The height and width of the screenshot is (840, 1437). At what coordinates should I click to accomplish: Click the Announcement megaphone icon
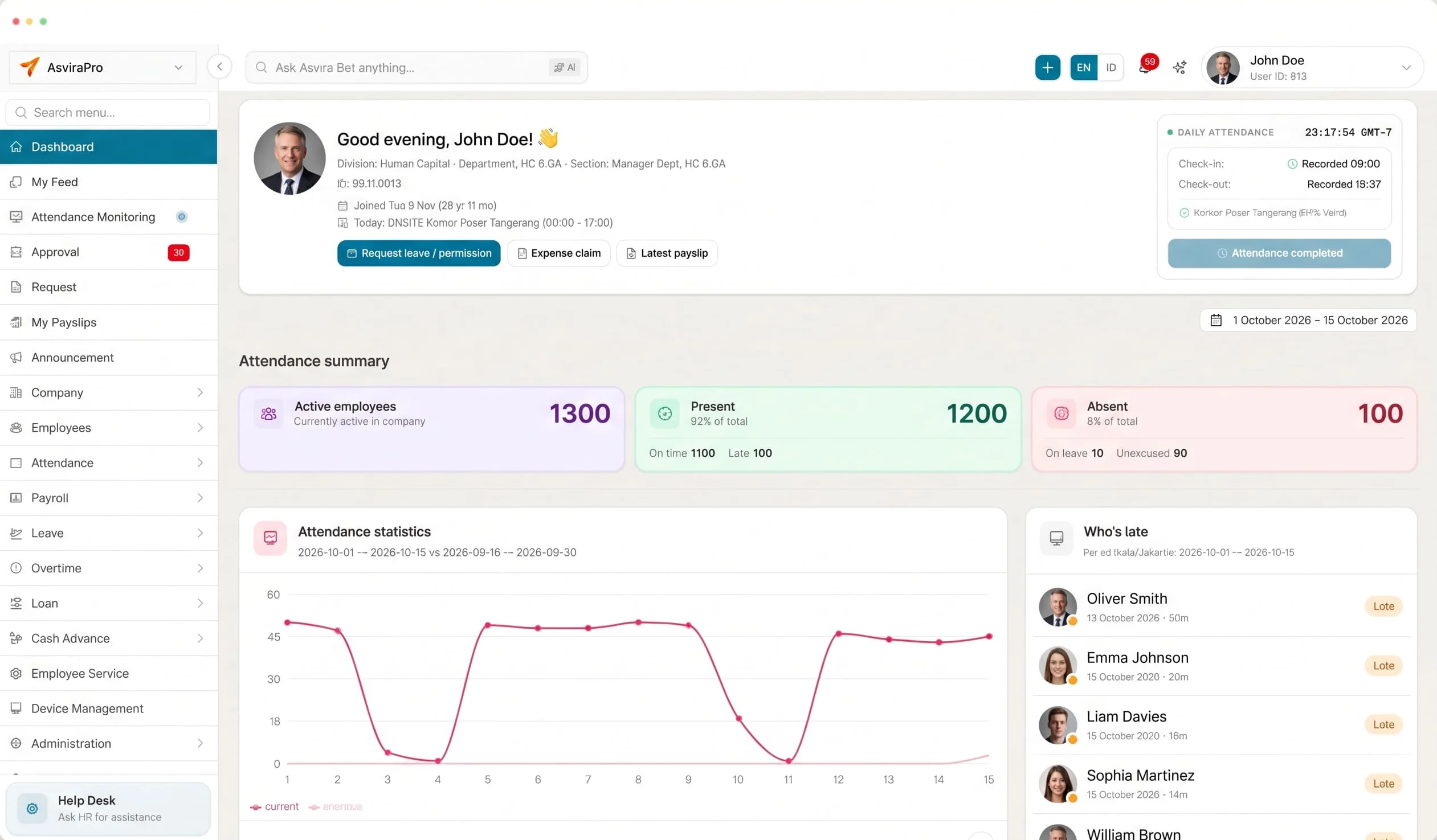(16, 357)
